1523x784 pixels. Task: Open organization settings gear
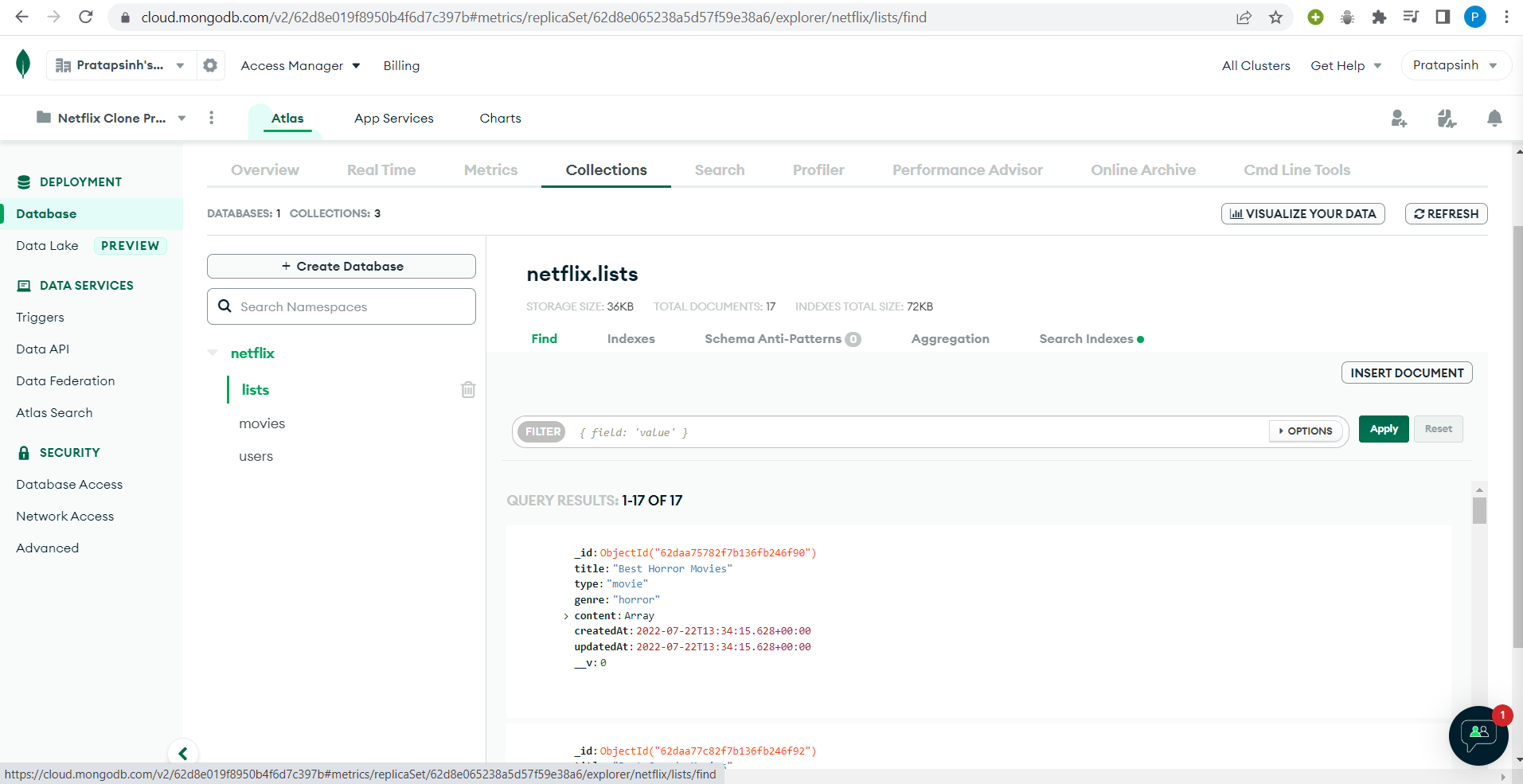209,64
